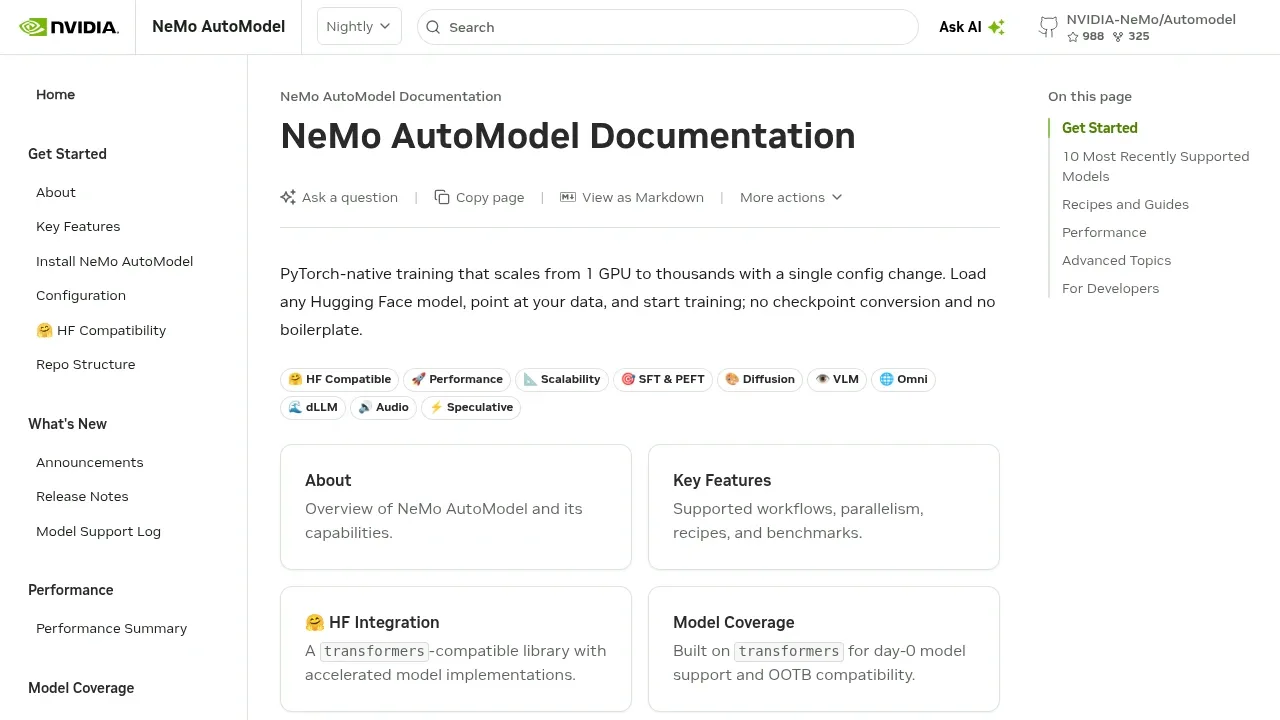1280x720 pixels.
Task: Click Ask a question button
Action: coord(339,197)
